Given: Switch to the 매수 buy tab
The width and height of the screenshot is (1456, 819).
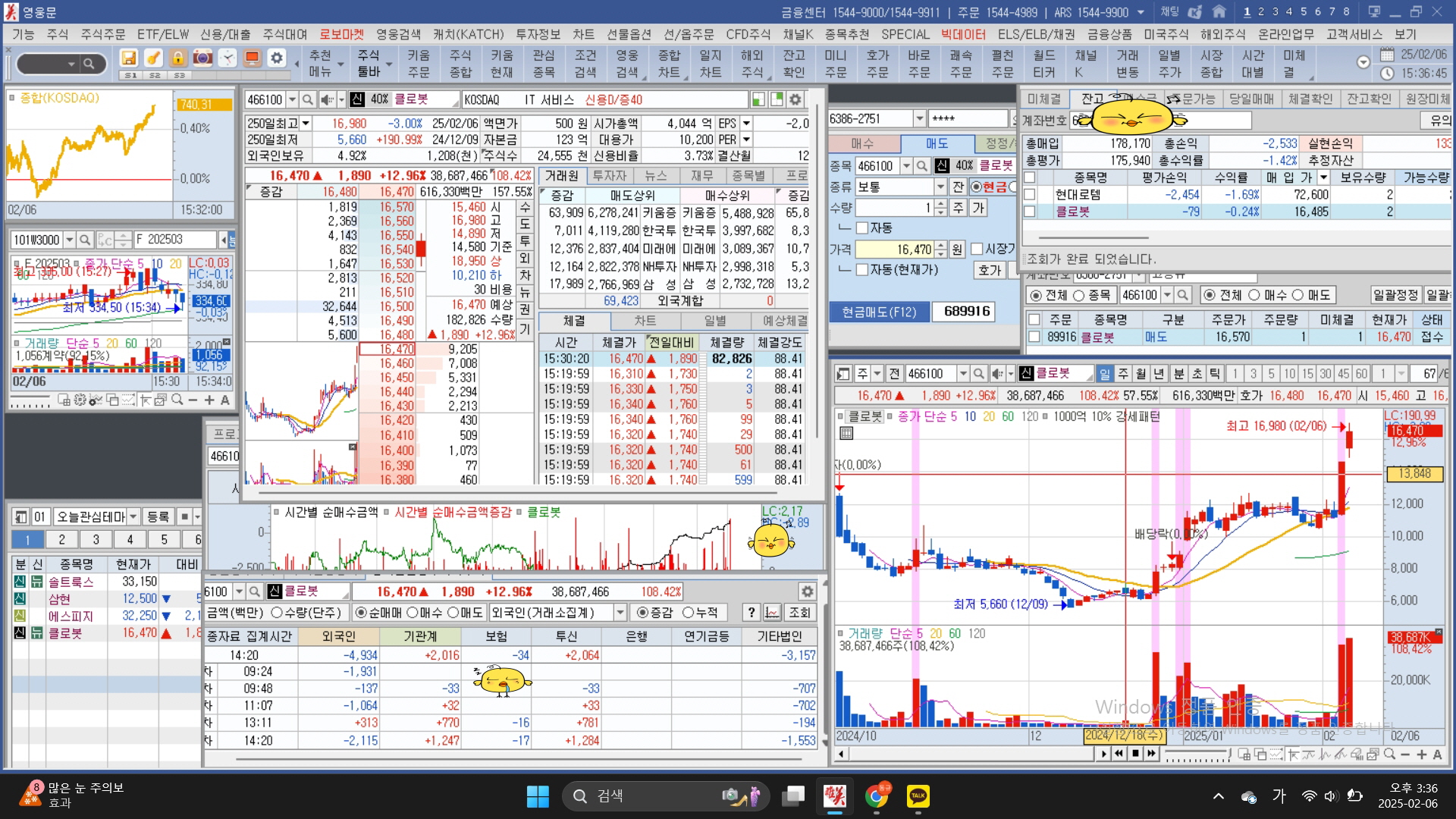Looking at the screenshot, I should click(862, 143).
